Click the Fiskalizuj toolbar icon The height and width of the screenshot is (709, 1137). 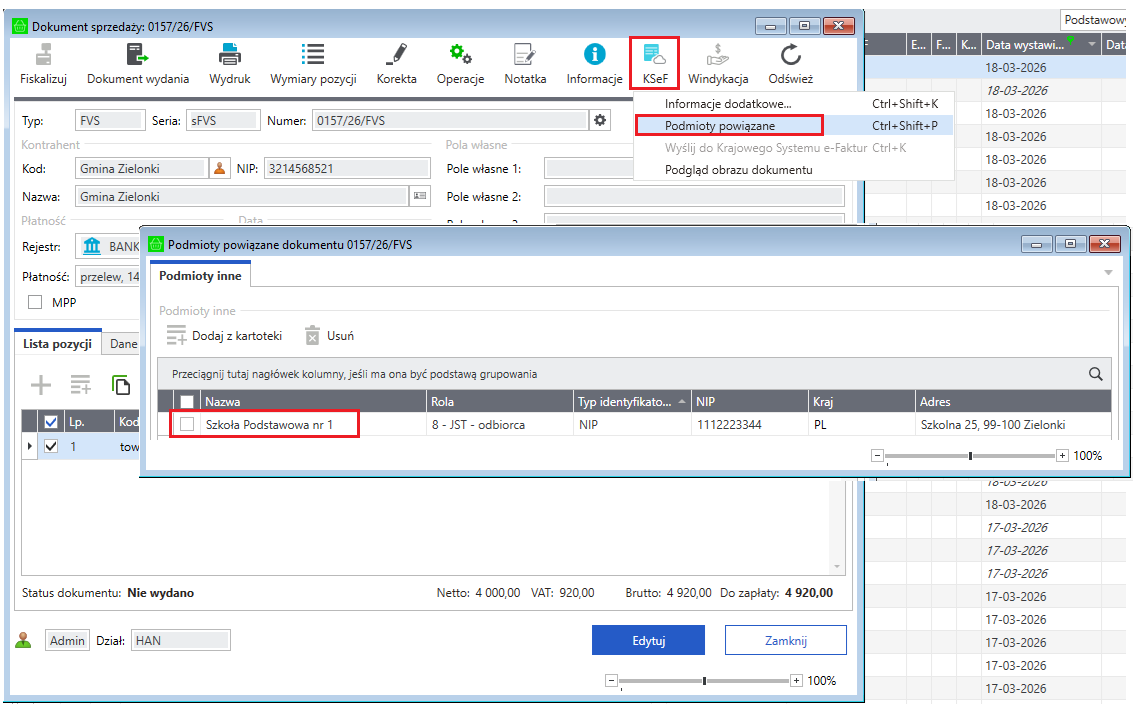click(x=43, y=64)
